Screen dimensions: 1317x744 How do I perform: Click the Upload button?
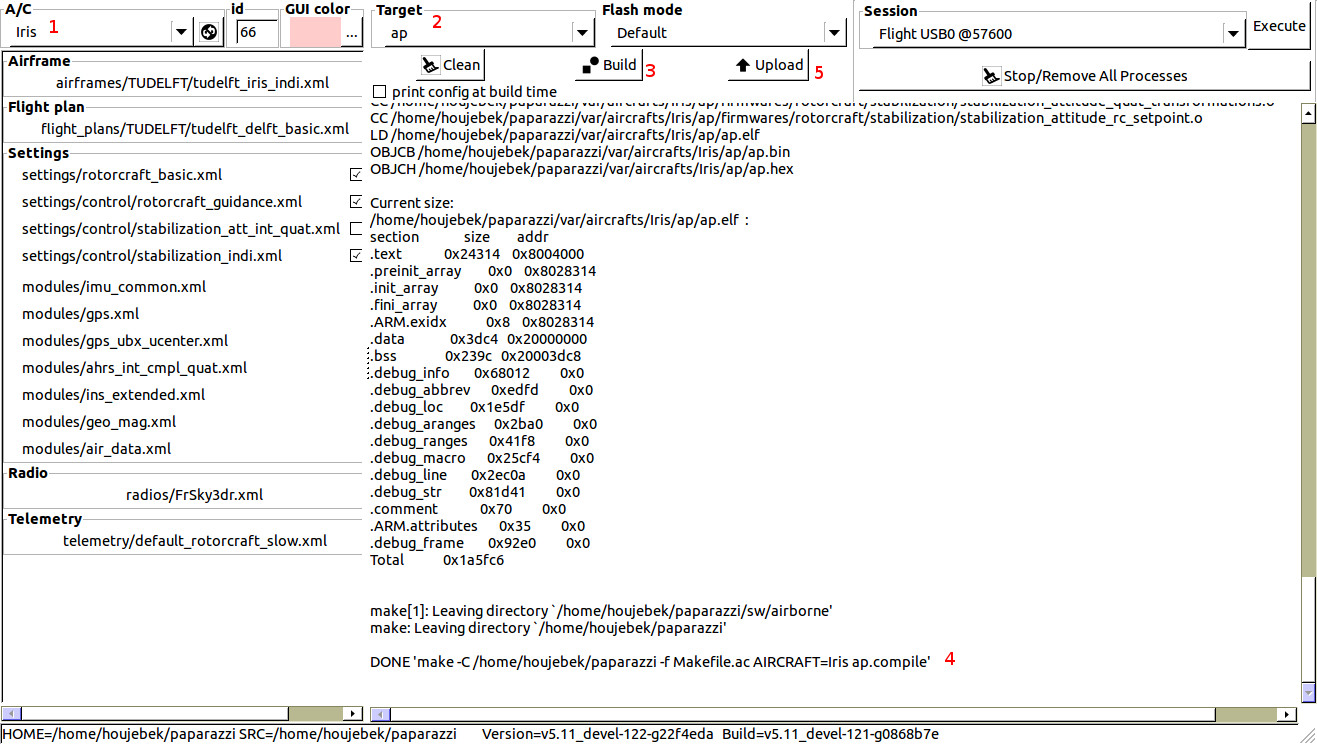769,65
